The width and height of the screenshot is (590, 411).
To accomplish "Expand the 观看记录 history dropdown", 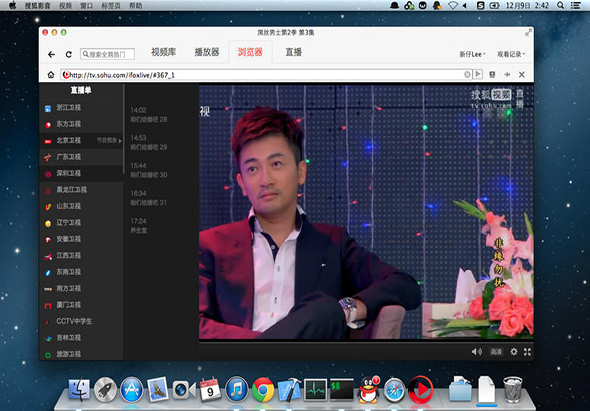I will tap(511, 54).
